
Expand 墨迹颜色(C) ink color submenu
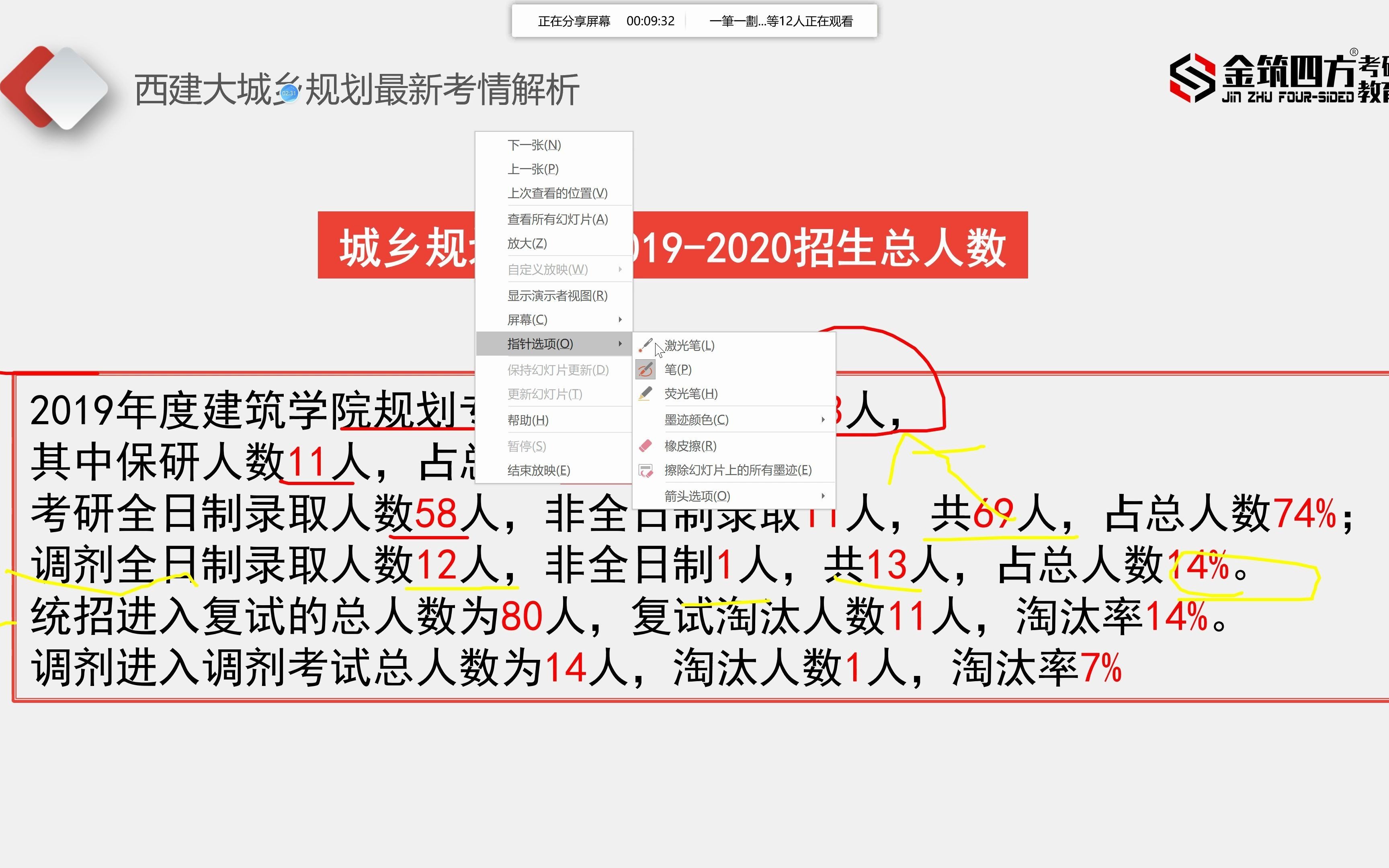point(734,420)
